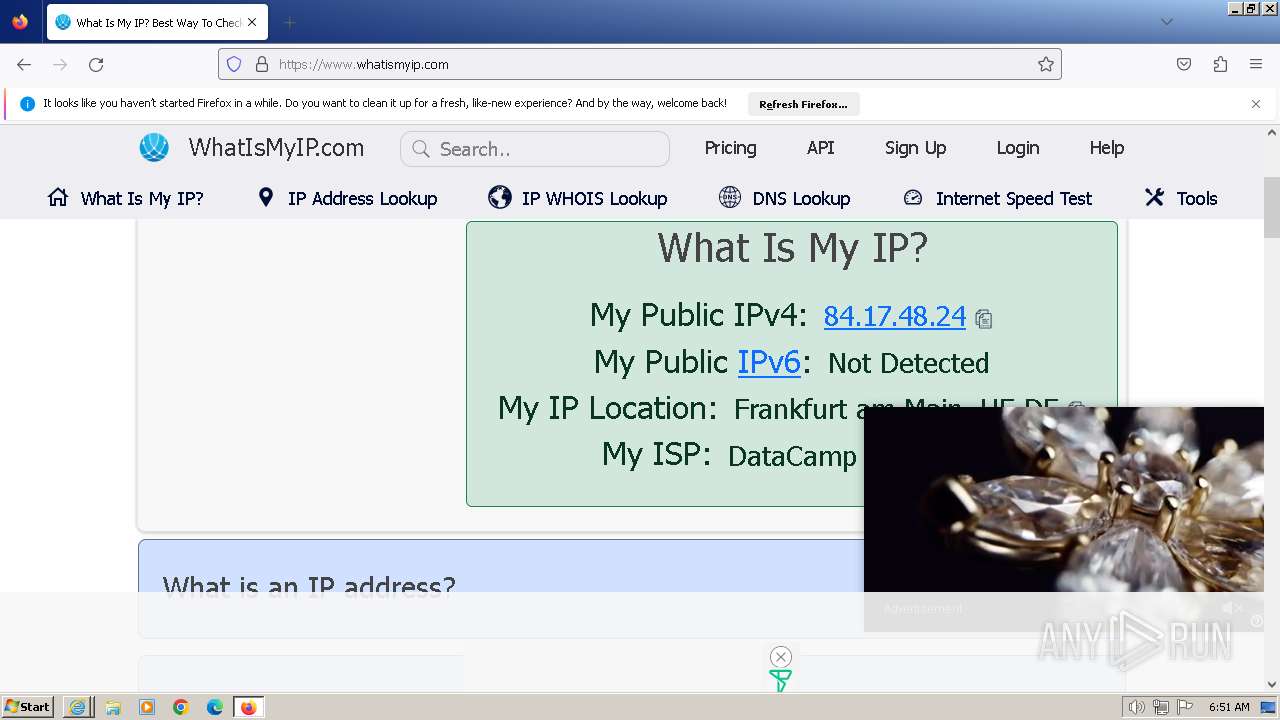Launch Google Chrome from the taskbar
1280x720 pixels.
(x=181, y=707)
